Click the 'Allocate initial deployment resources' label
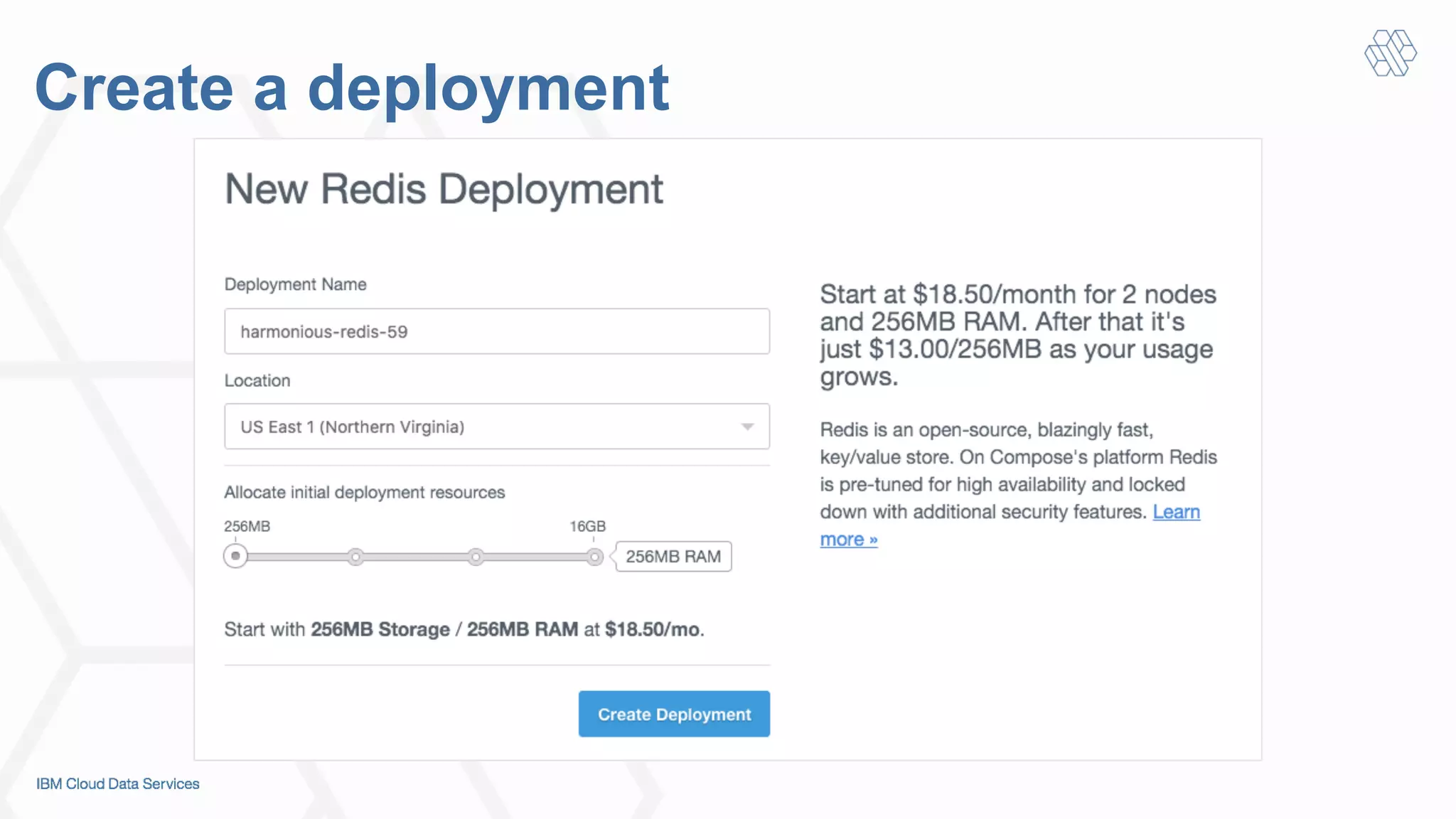The height and width of the screenshot is (819, 1456). [365, 492]
